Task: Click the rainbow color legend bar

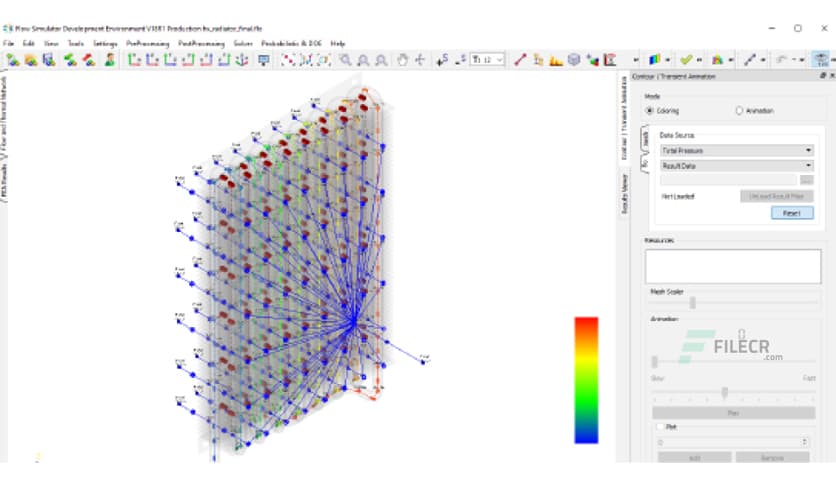Action: coord(586,380)
